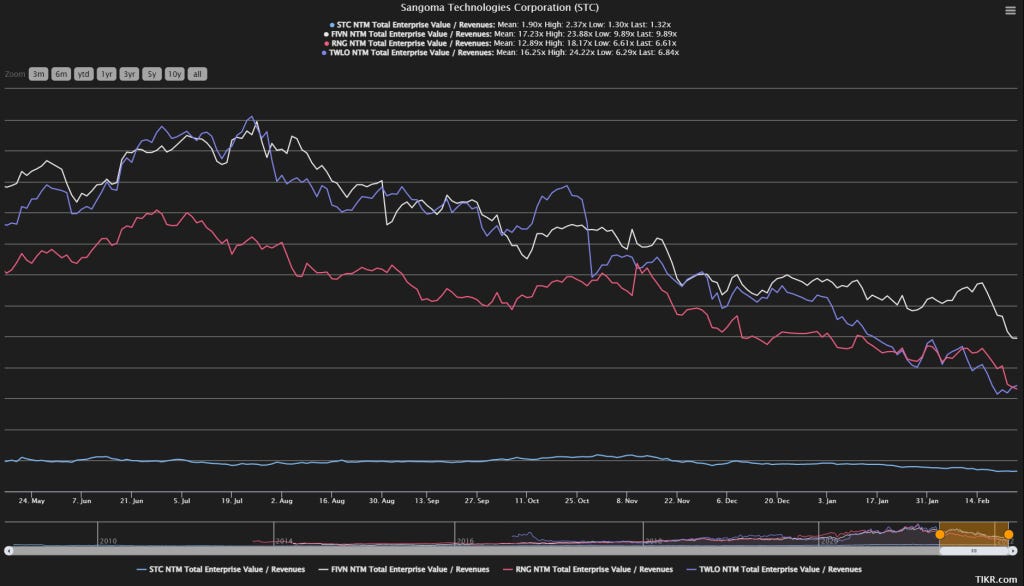Click the RNG summary line at top
The image size is (1024, 586).
click(x=500, y=43)
